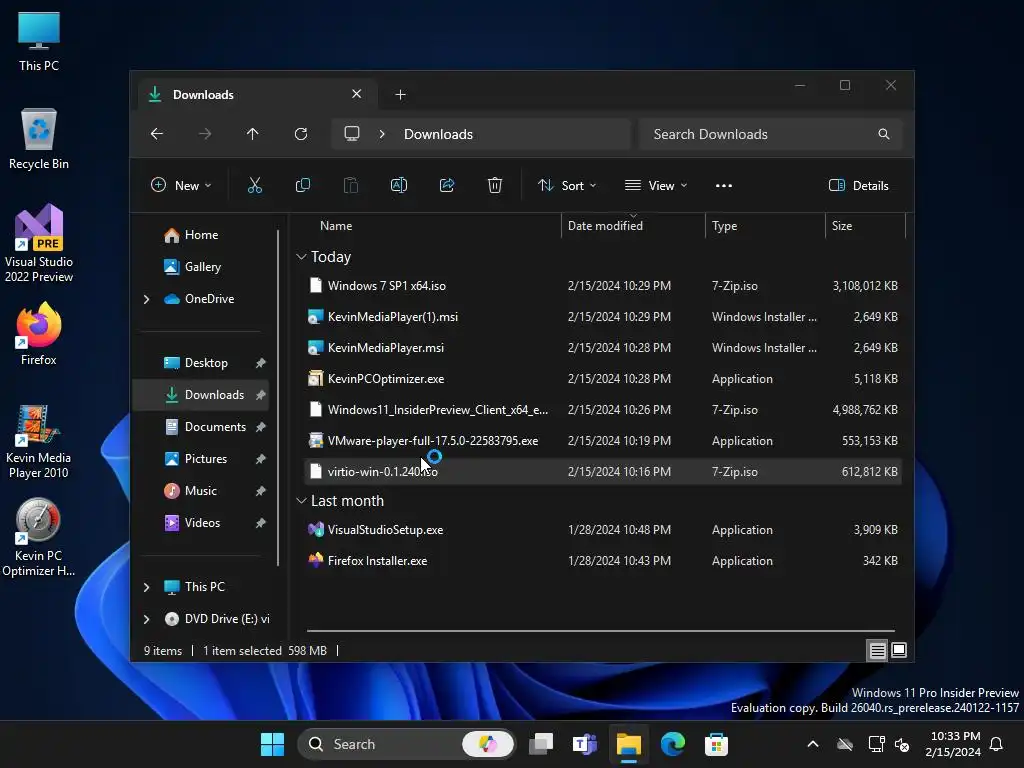Go to Desktop in sidebar
The image size is (1024, 768).
point(201,363)
